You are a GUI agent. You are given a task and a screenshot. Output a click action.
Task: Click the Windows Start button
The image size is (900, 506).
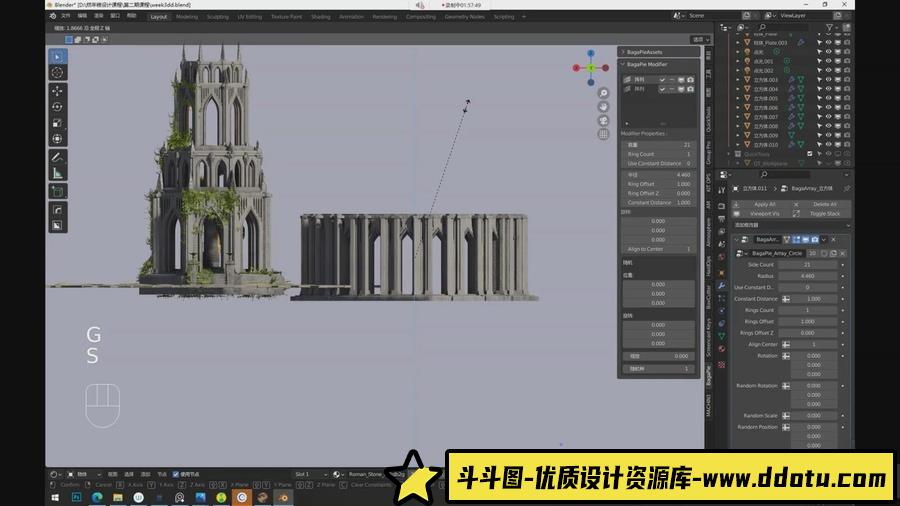[56, 497]
